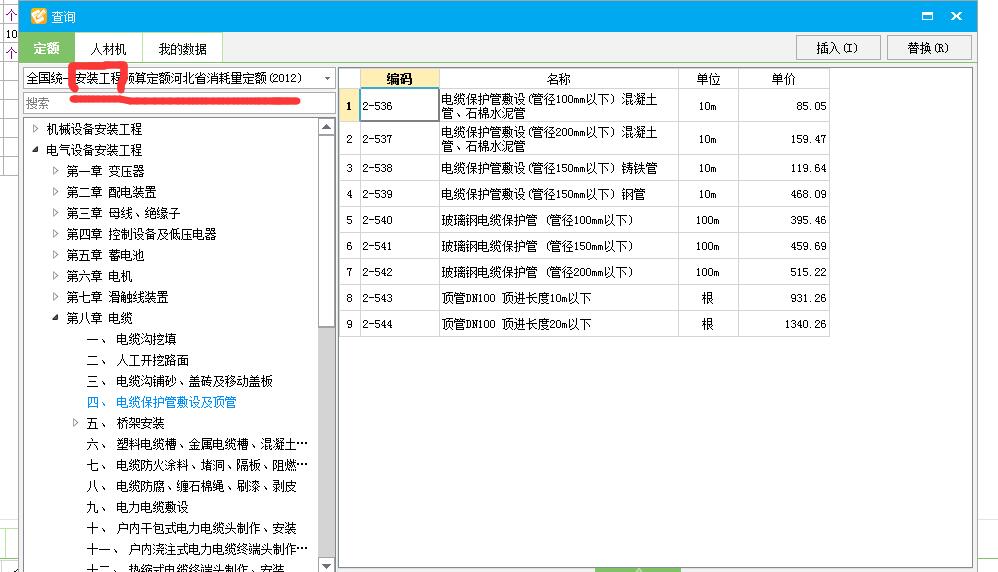
Task: Close the 查询 dialog
Action: click(x=956, y=16)
